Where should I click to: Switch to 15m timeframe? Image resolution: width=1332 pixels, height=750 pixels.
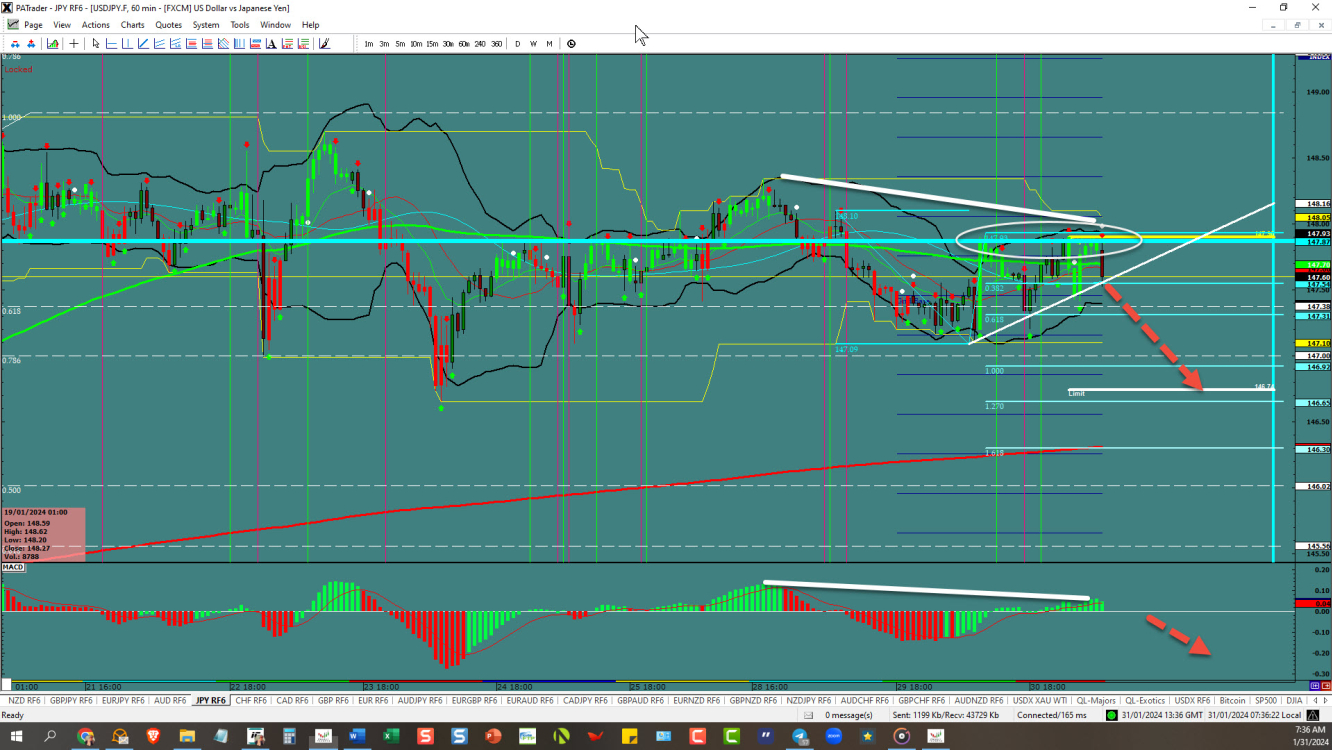coord(432,43)
